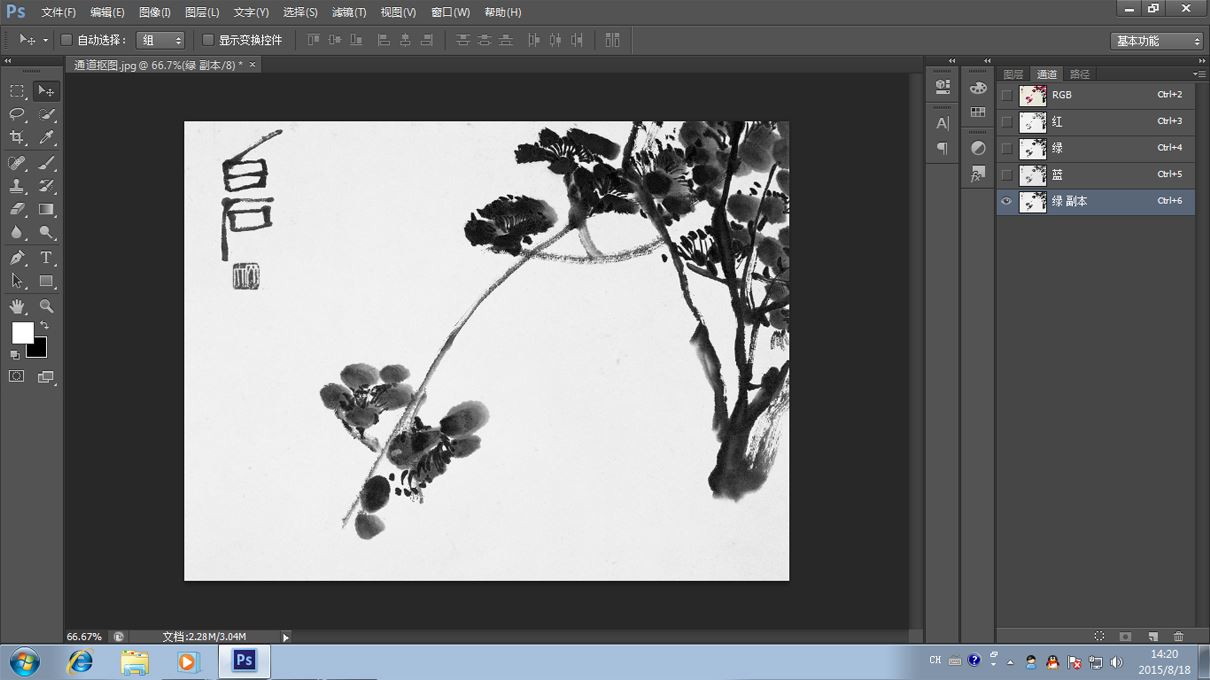Select the History Brush tool
This screenshot has width=1210, height=680.
(46, 186)
